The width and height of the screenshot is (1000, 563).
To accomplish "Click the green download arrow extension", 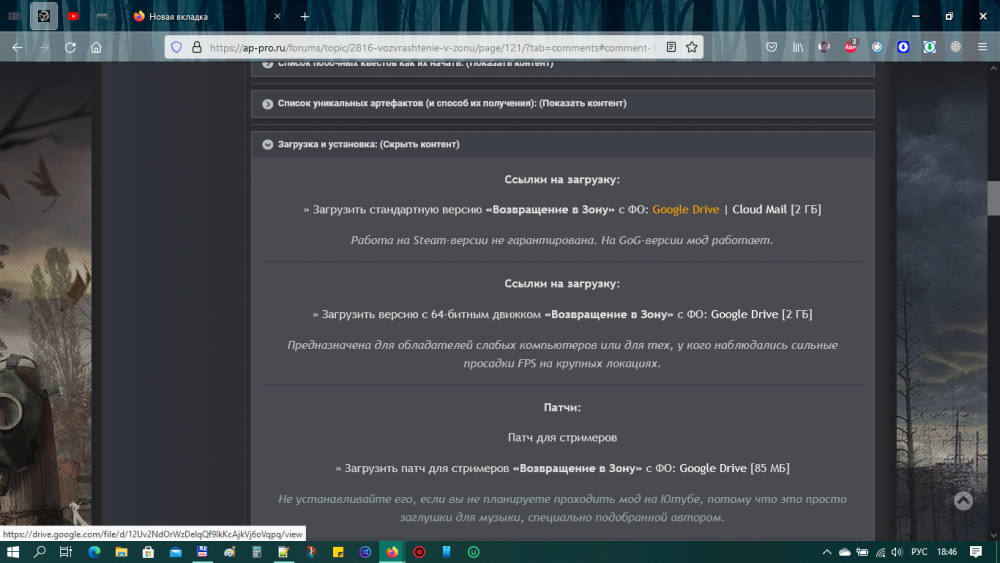I will click(930, 47).
